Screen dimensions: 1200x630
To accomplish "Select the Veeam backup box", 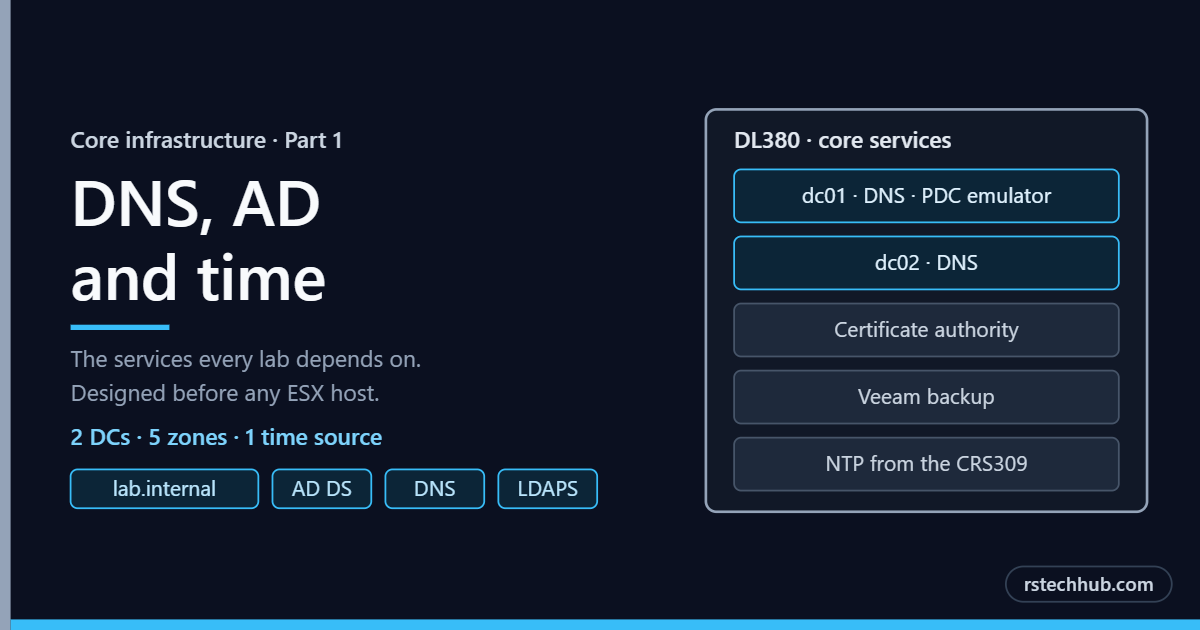I will coord(926,397).
